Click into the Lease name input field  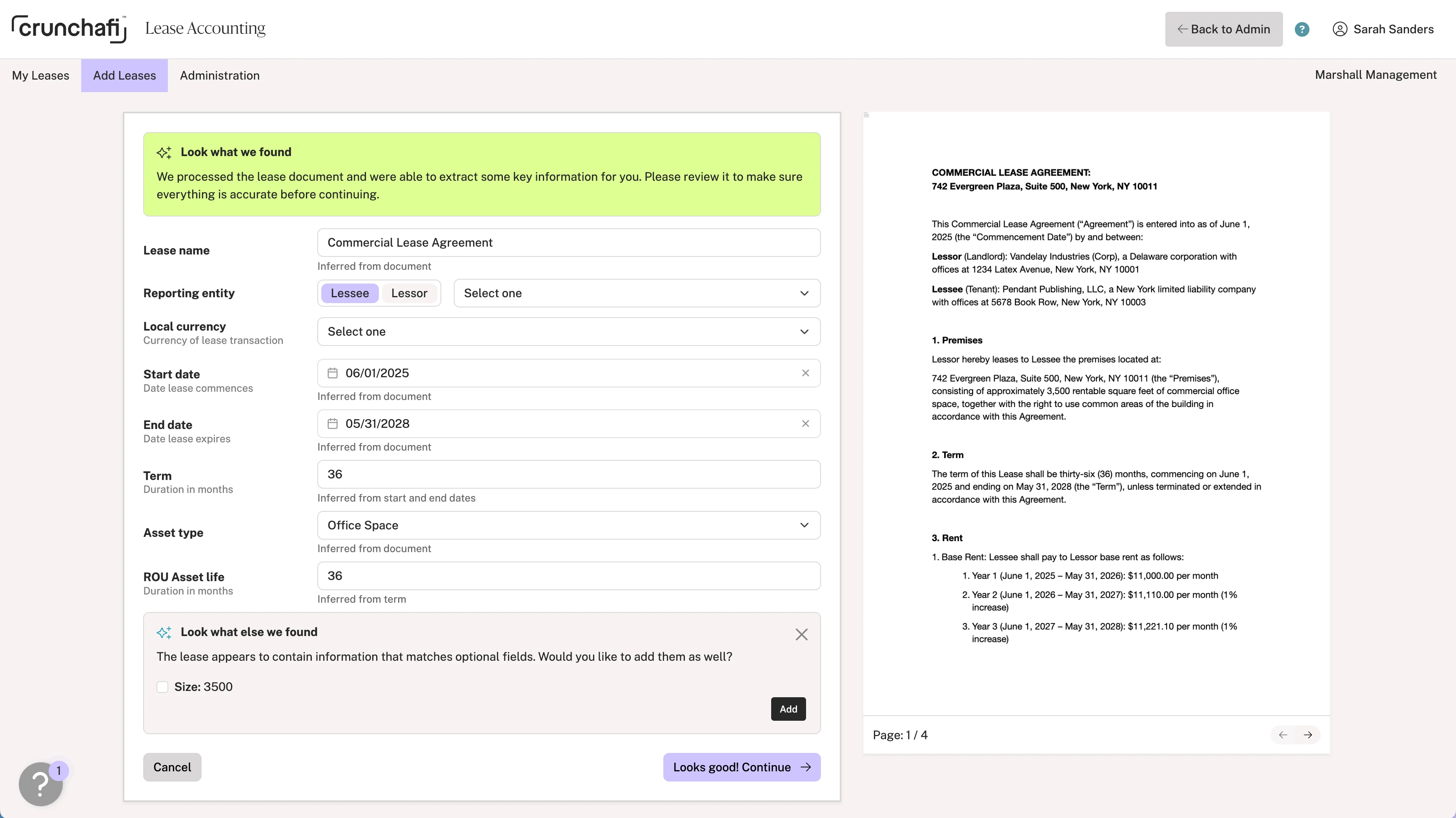coord(569,242)
